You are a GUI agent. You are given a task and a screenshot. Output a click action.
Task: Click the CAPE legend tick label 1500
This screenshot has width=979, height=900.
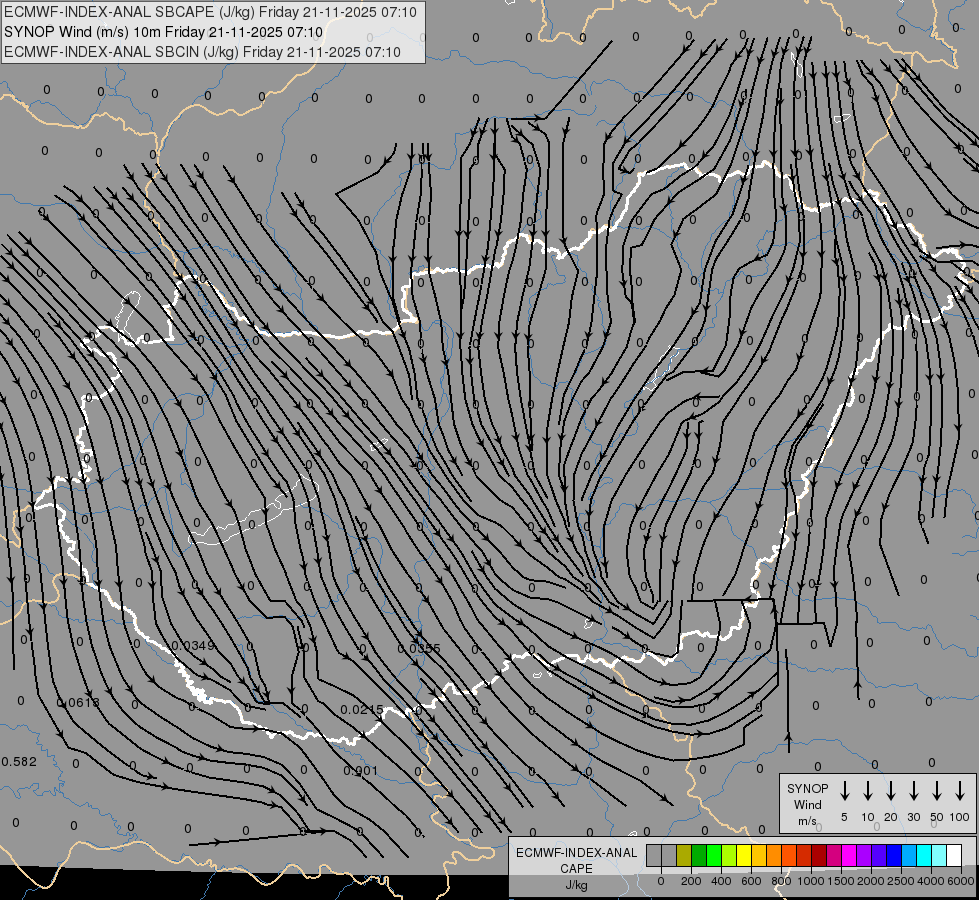coord(841,881)
